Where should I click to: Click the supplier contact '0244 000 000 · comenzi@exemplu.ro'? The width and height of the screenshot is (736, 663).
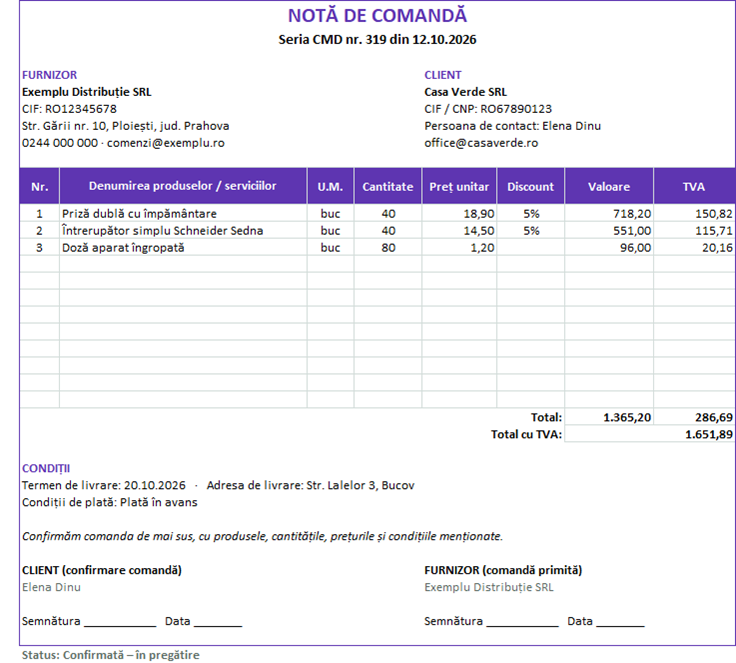coord(123,143)
